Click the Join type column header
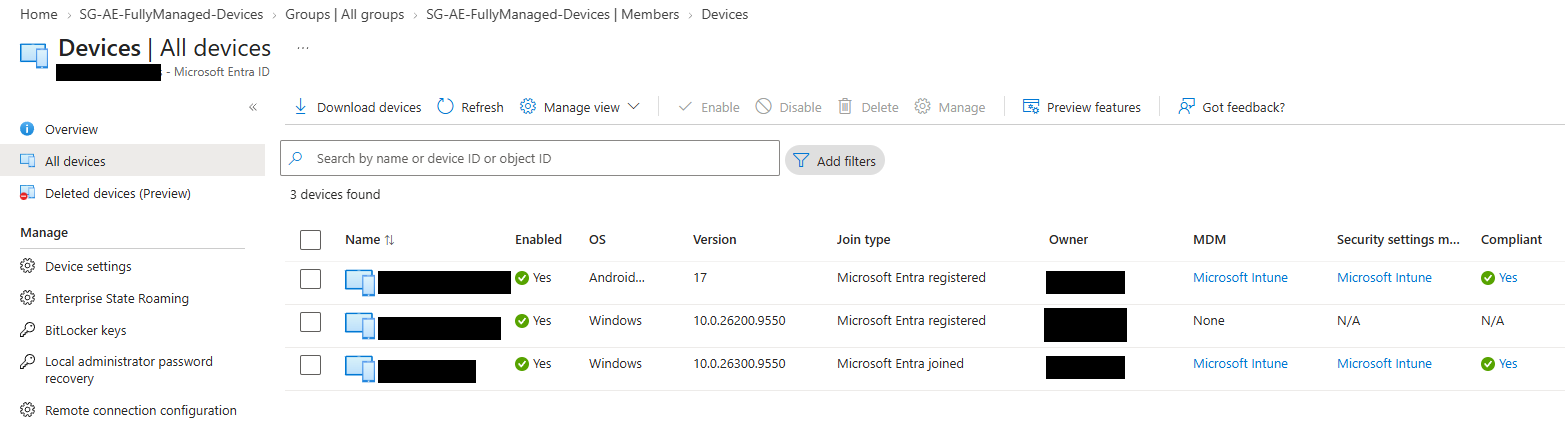The image size is (1565, 439). [x=863, y=240]
